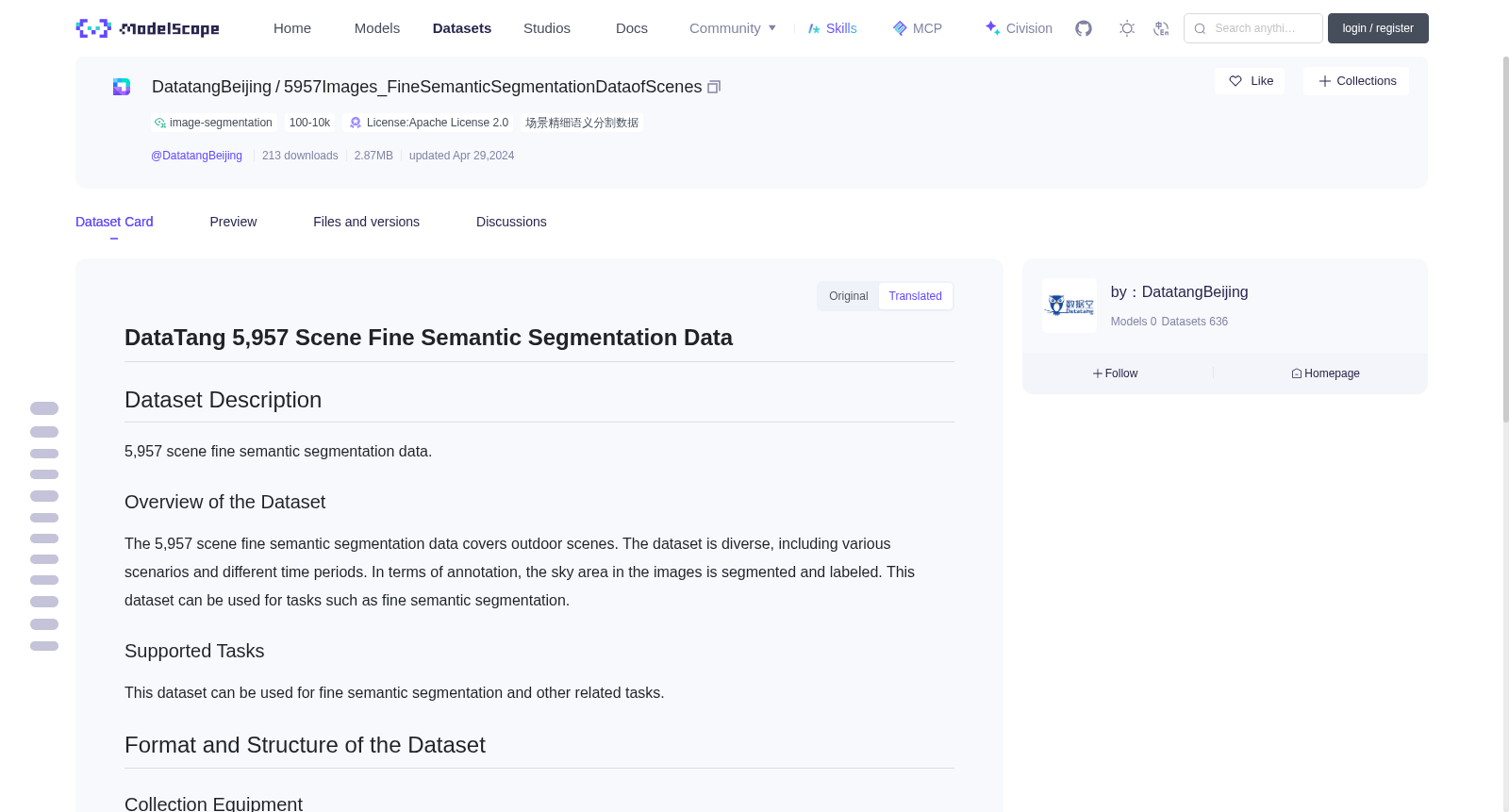Click the search magnifier icon
This screenshot has width=1509, height=812.
(x=1200, y=28)
